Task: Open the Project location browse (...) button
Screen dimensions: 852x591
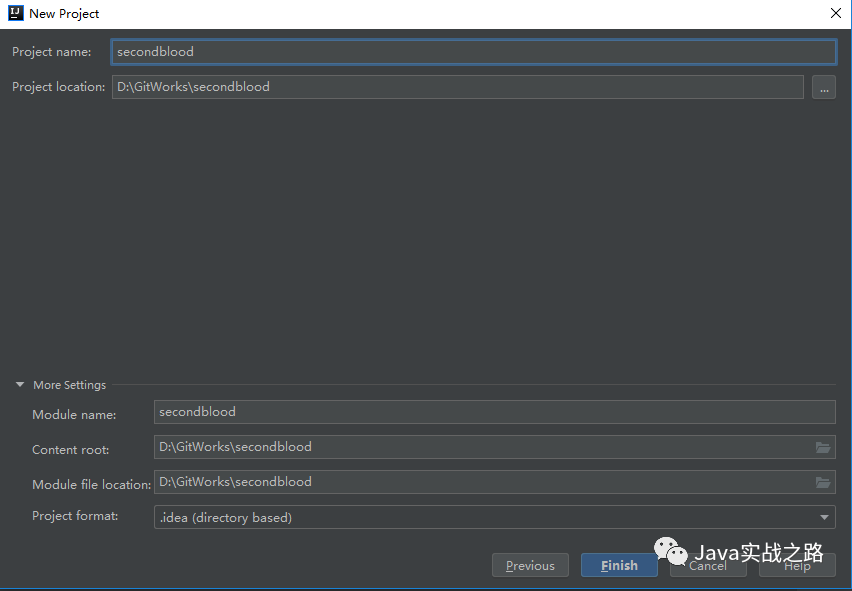Action: tap(823, 87)
